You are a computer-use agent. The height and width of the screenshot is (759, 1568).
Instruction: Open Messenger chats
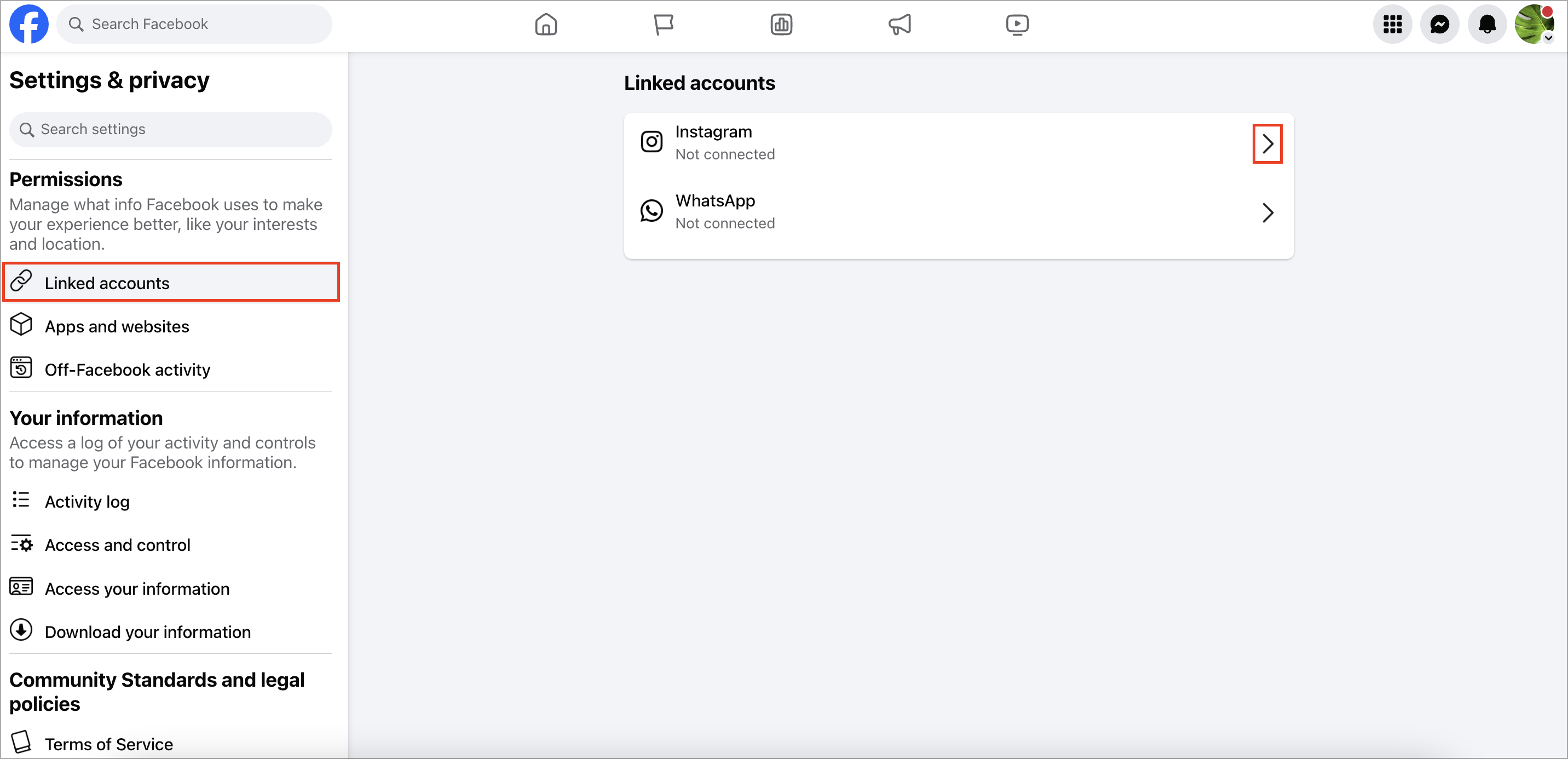pos(1439,24)
